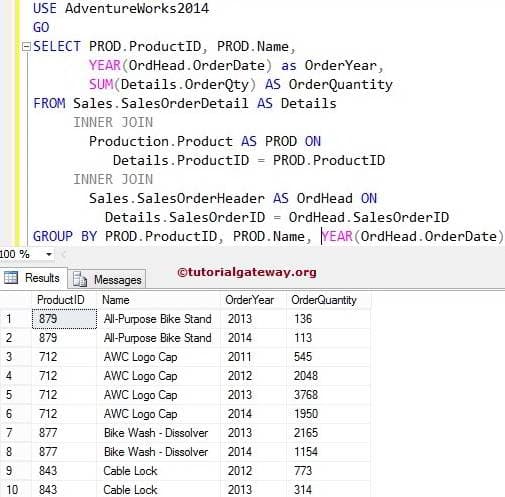Screen dimensions: 505x497
Task: Click the USE keyword in the editor
Action: (45, 8)
